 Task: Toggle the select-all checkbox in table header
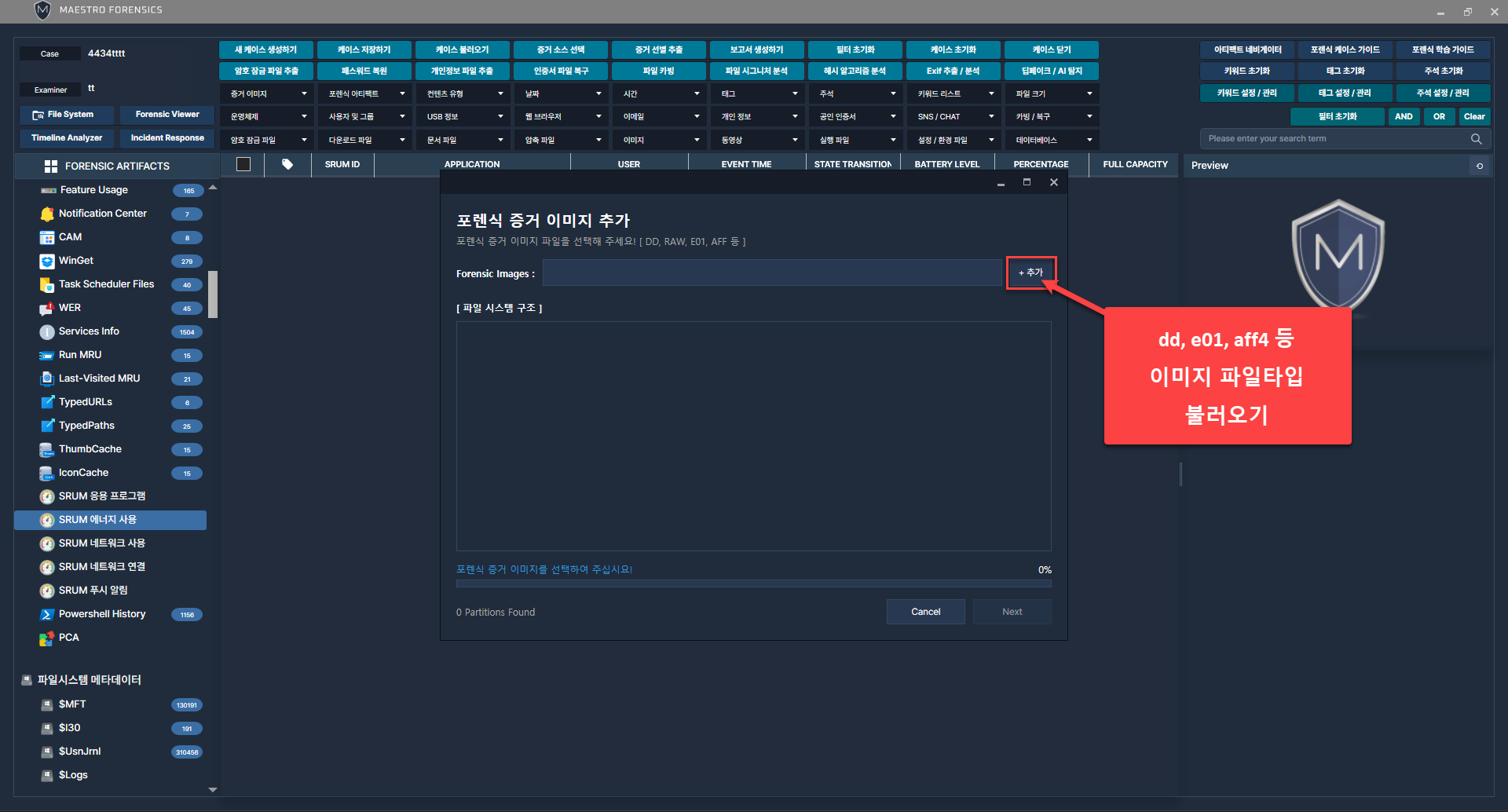243,164
